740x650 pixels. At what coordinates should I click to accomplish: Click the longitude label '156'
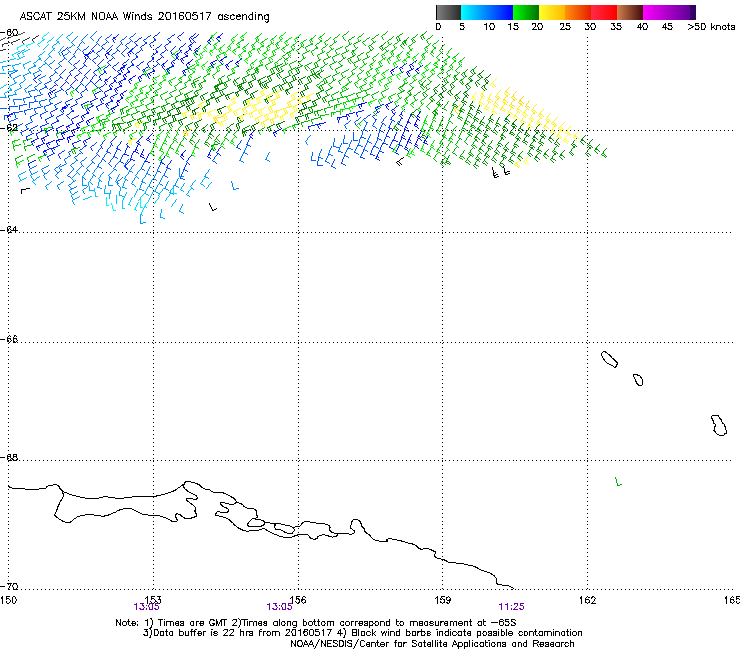[298, 600]
